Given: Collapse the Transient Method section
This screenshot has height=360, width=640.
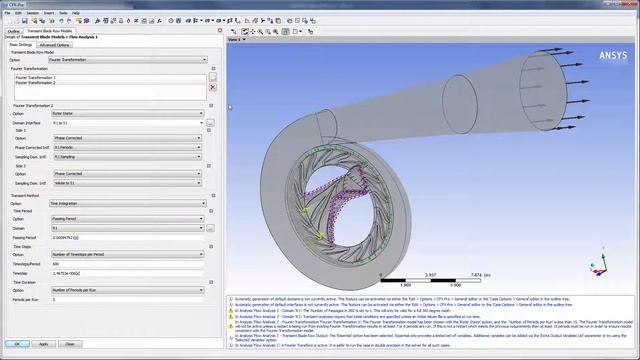Looking at the screenshot, I should pos(213,196).
